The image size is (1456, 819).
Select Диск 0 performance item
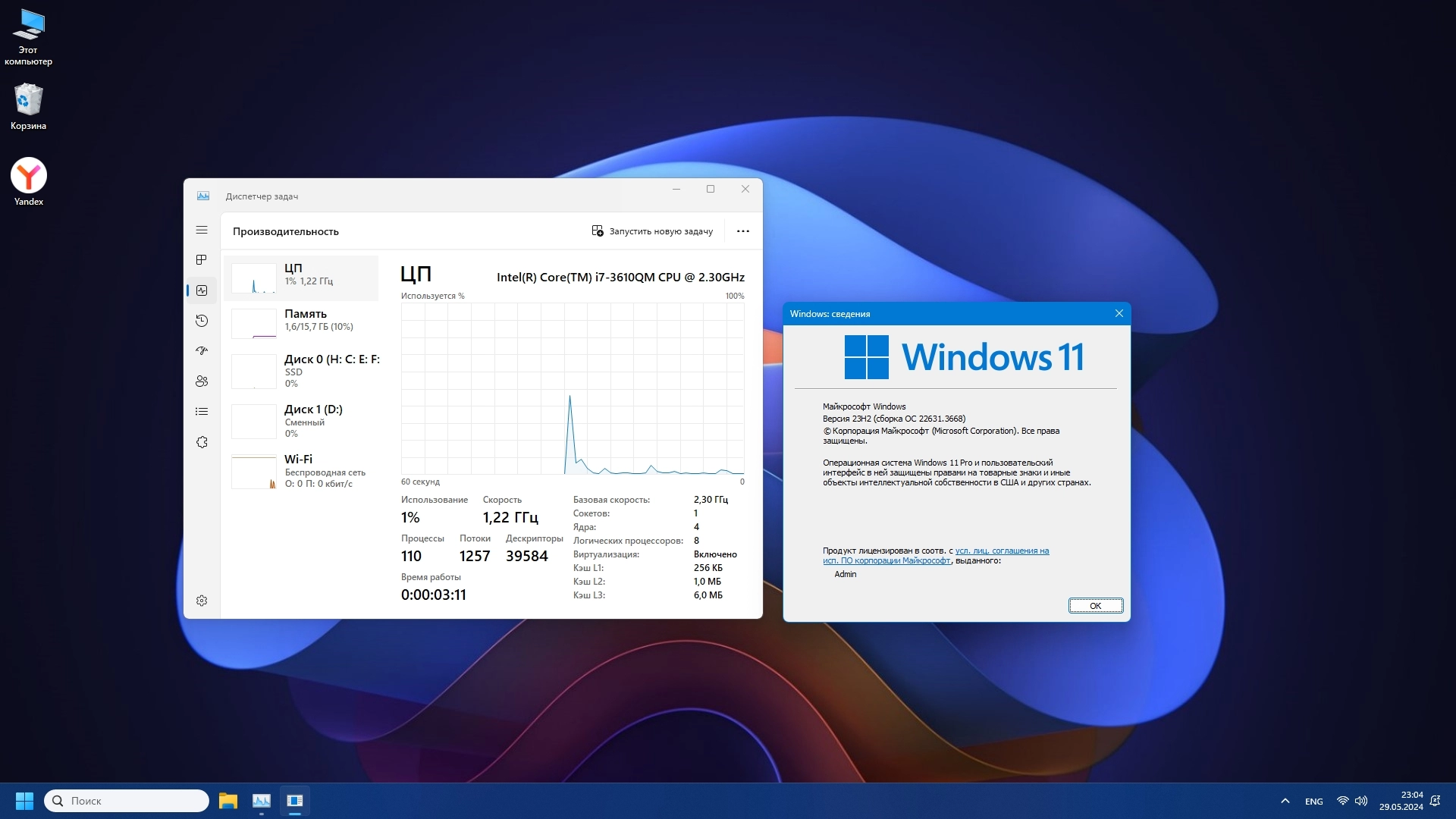pyautogui.click(x=303, y=371)
